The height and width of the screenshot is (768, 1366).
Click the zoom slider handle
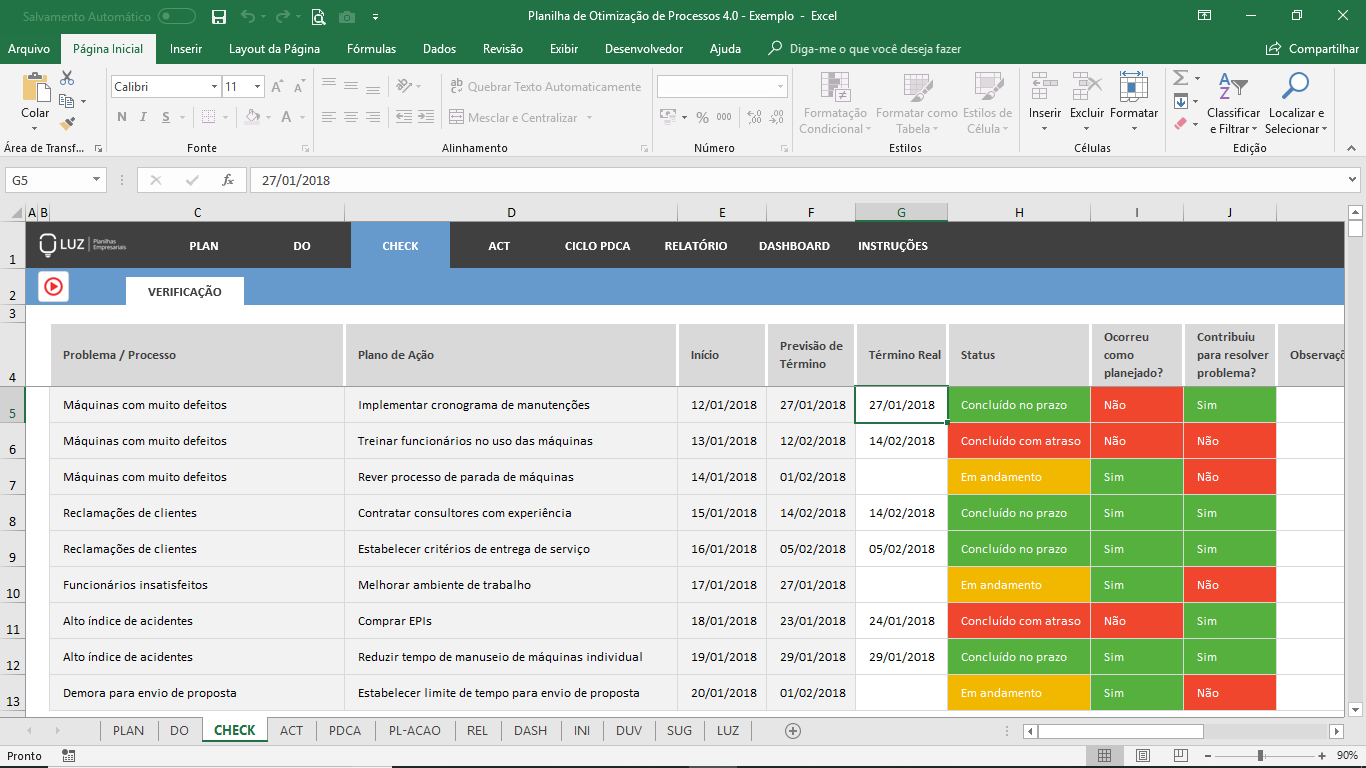(x=1261, y=756)
